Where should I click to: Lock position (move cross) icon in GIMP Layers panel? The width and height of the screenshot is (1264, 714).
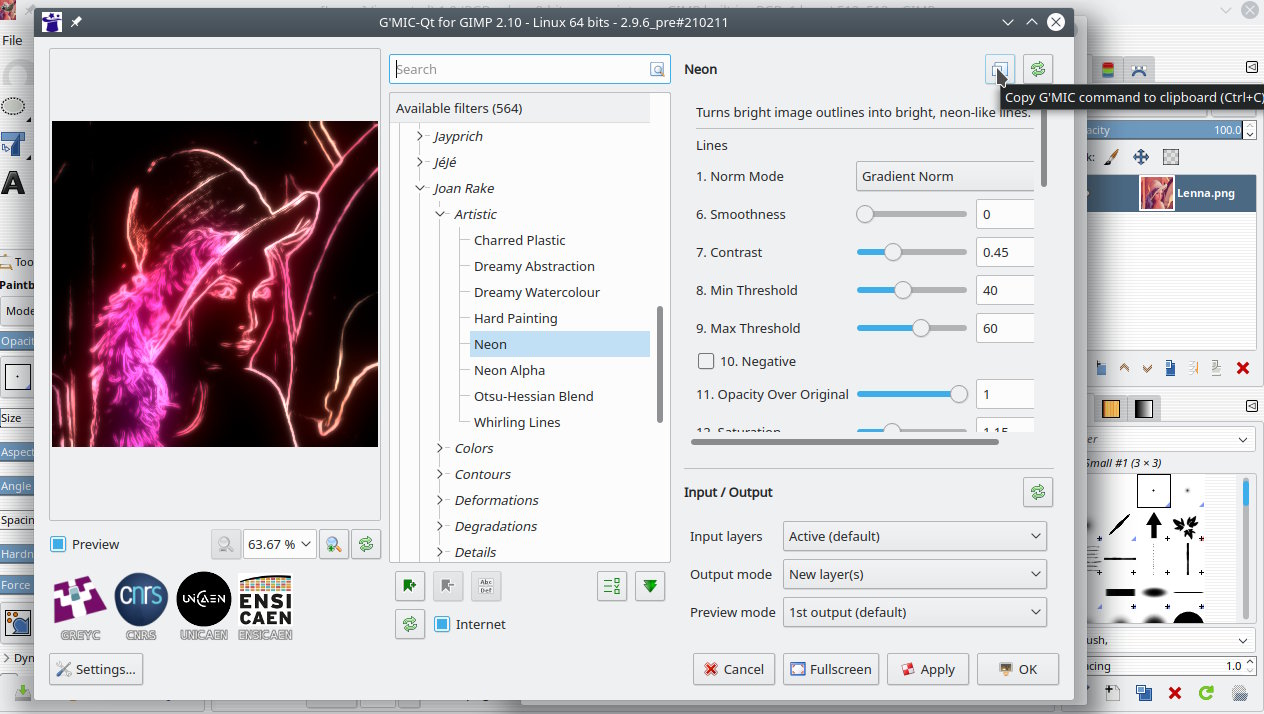(1140, 157)
